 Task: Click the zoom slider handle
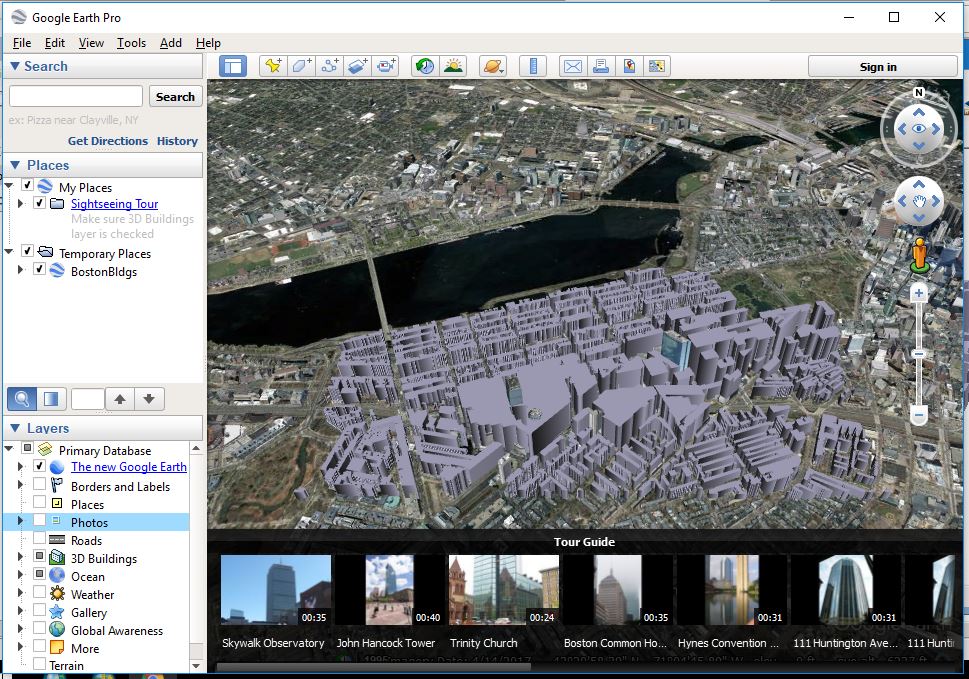pos(919,353)
